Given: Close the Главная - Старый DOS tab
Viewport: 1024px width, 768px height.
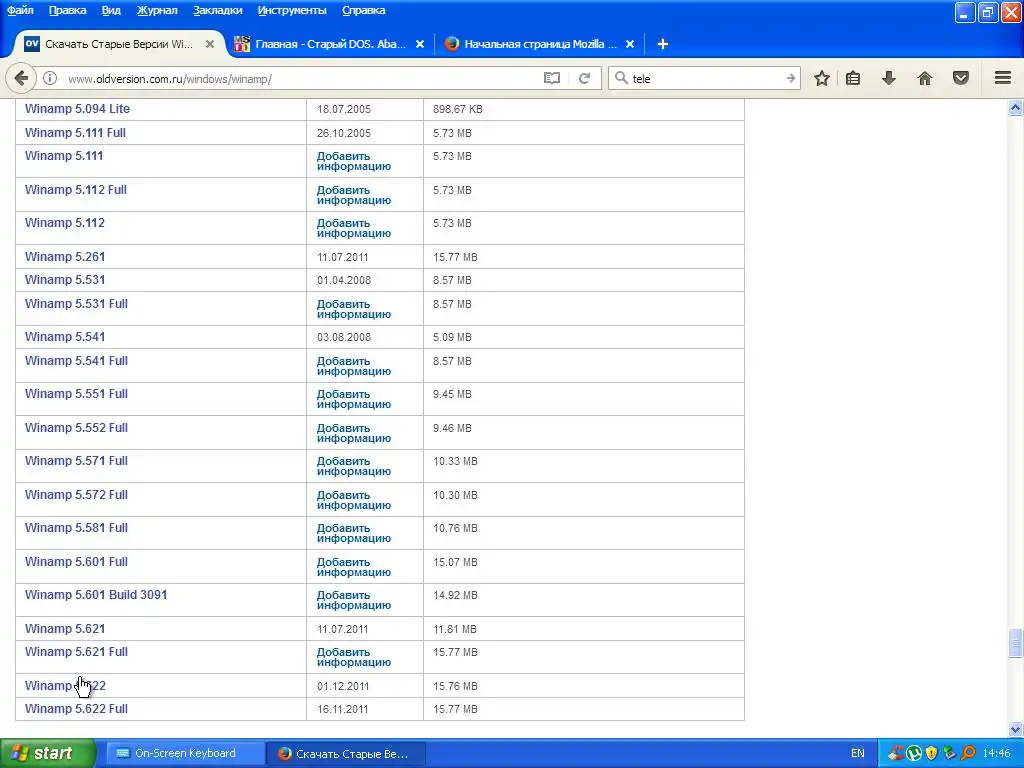Looking at the screenshot, I should coord(420,44).
